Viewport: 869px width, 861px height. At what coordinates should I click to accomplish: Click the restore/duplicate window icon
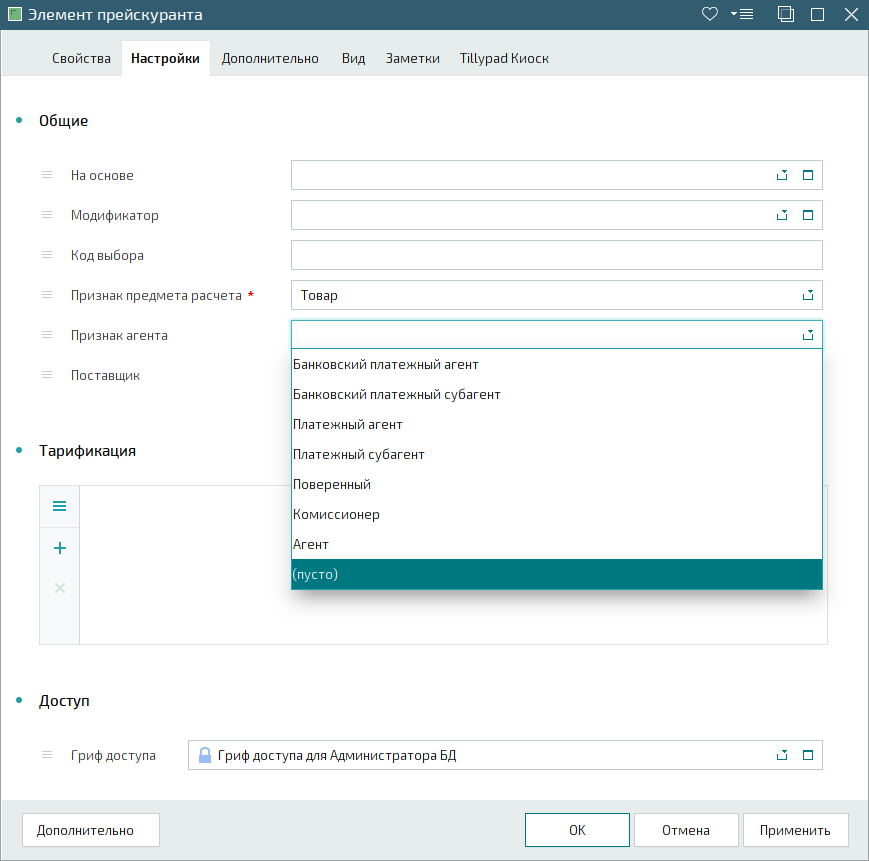[785, 14]
